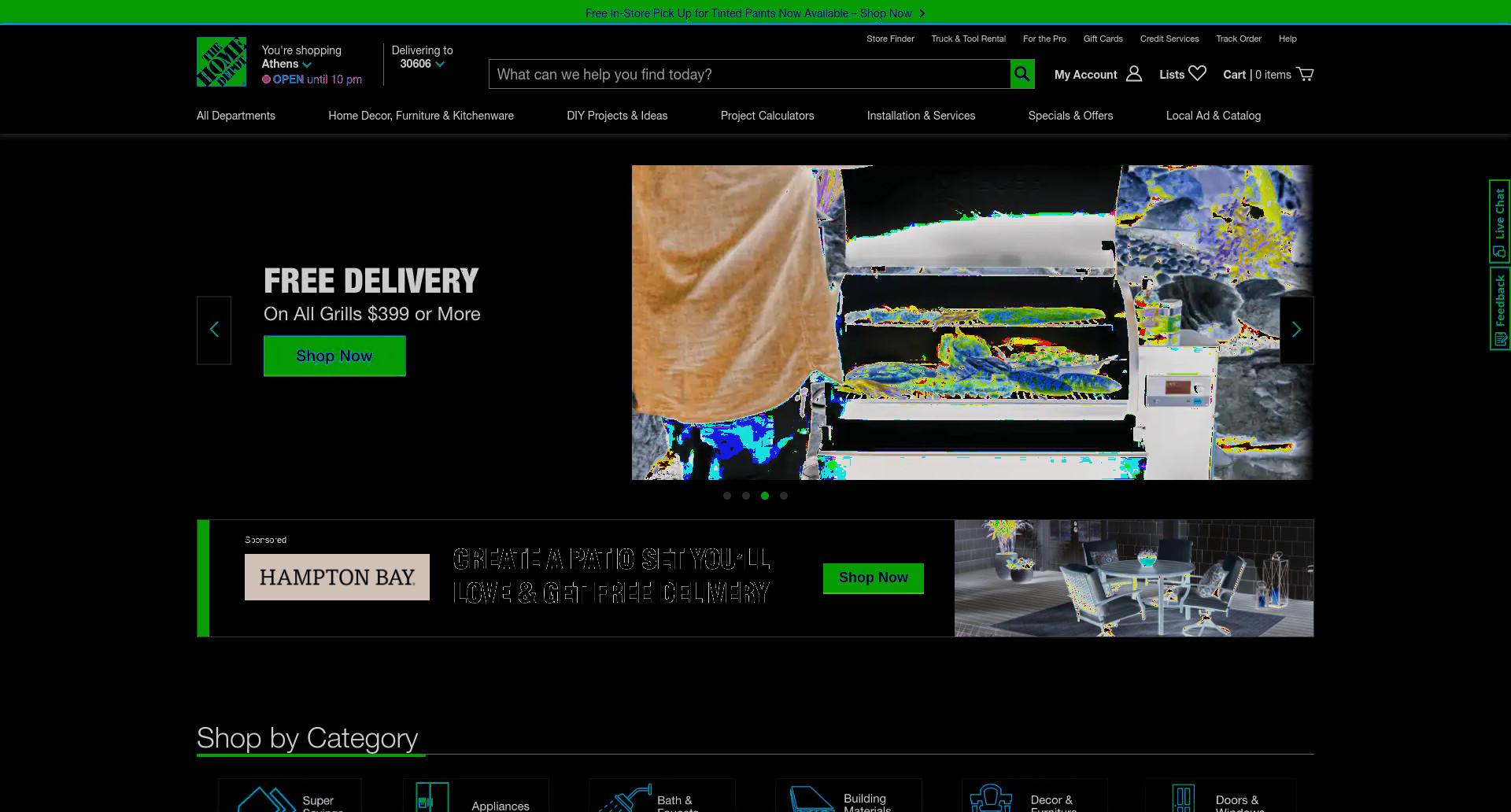The image size is (1511, 812).
Task: Click the grill hero image
Action: pyautogui.click(x=972, y=323)
